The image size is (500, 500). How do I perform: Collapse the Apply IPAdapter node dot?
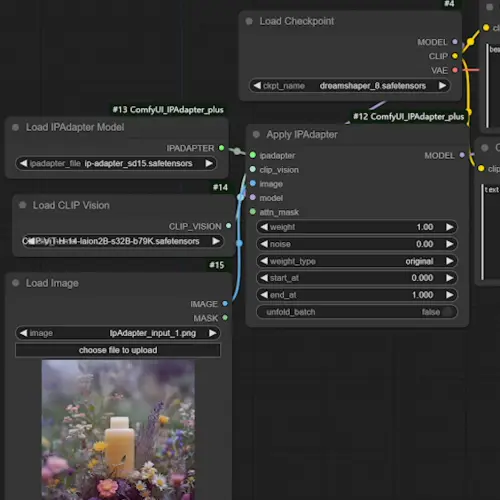[x=256, y=134]
